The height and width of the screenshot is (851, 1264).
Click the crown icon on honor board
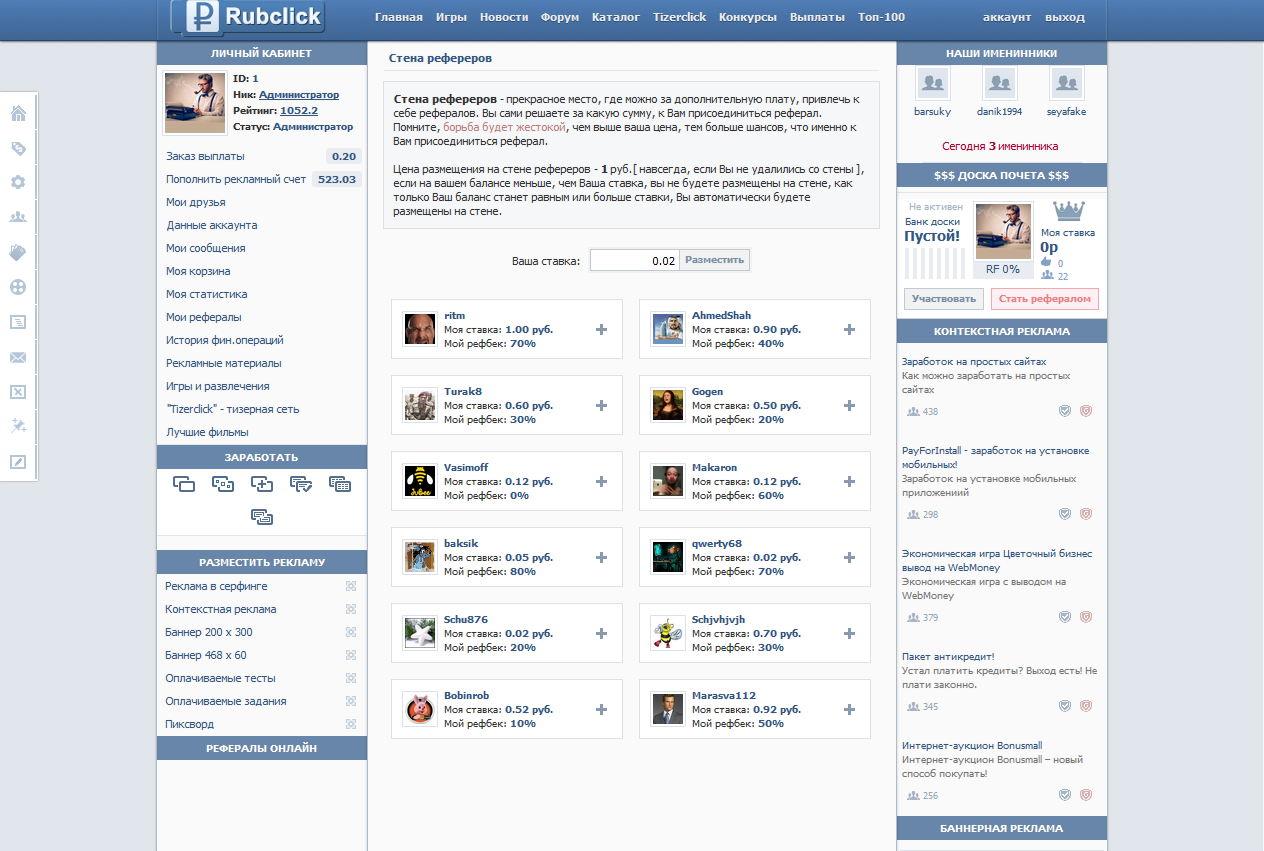(1070, 211)
